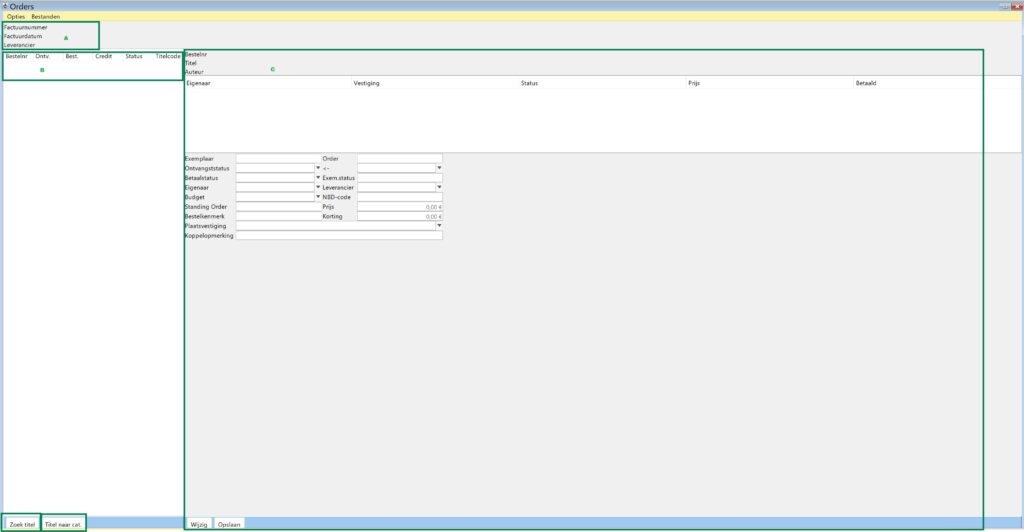Focus the Order text field
This screenshot has height=532, width=1024.
coord(399,158)
